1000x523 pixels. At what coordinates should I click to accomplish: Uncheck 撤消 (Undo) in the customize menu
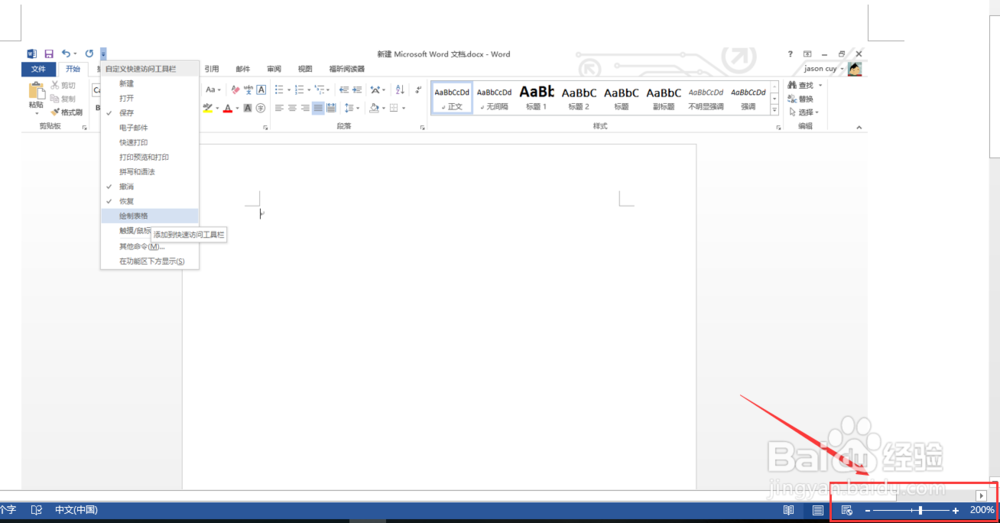tap(150, 187)
